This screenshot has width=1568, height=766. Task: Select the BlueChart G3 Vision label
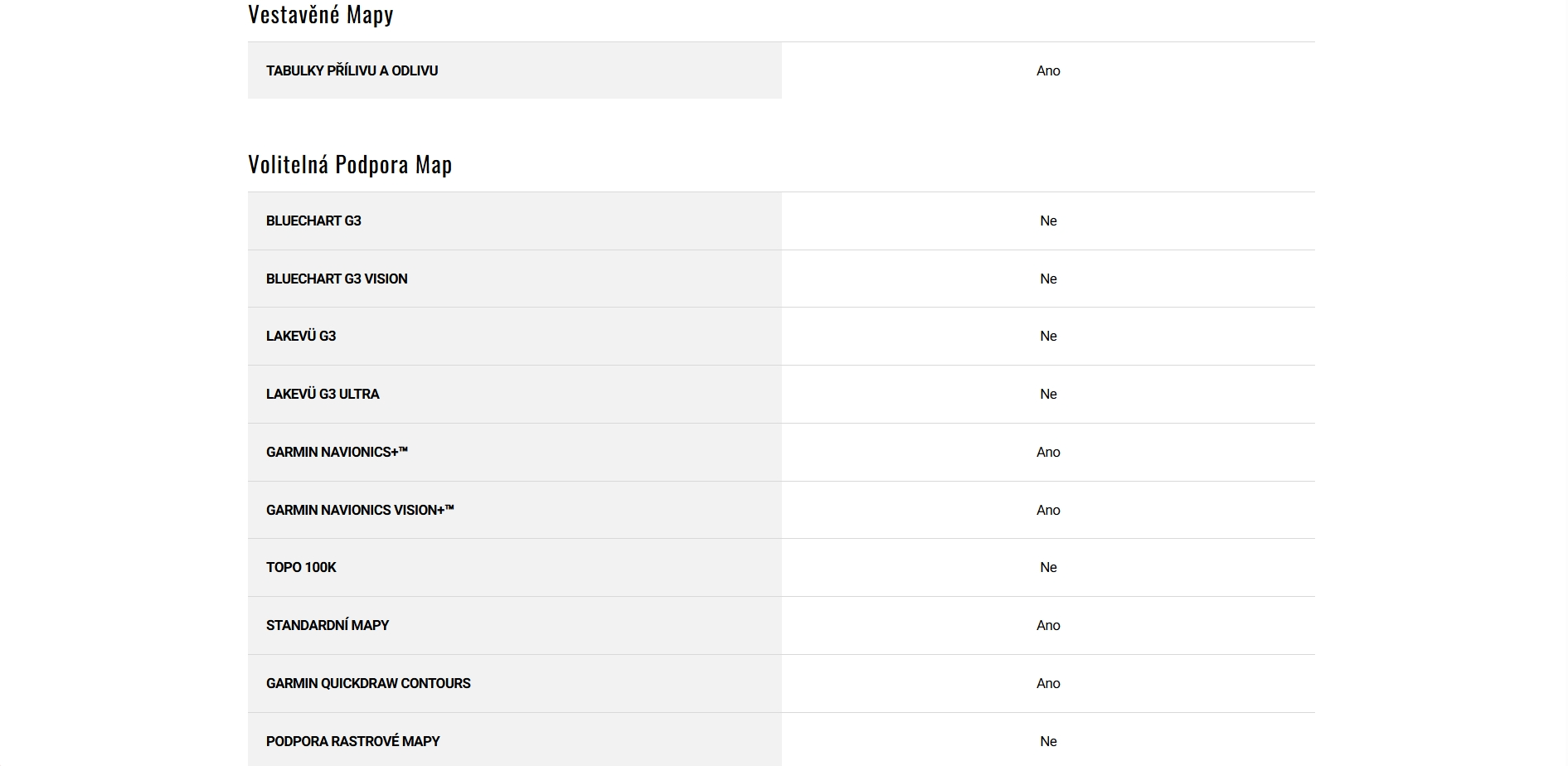coord(337,279)
